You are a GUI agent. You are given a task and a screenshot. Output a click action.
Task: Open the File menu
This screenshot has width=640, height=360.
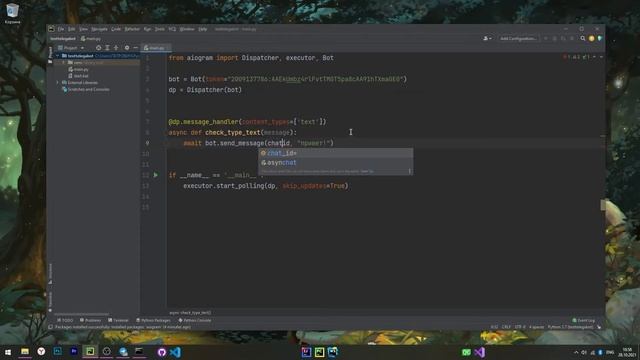point(61,29)
